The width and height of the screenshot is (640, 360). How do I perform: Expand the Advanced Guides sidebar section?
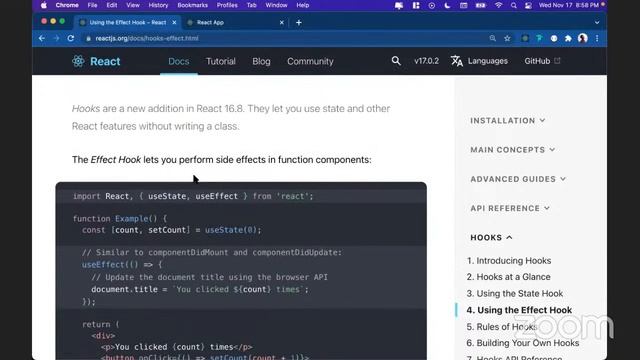[x=518, y=179]
